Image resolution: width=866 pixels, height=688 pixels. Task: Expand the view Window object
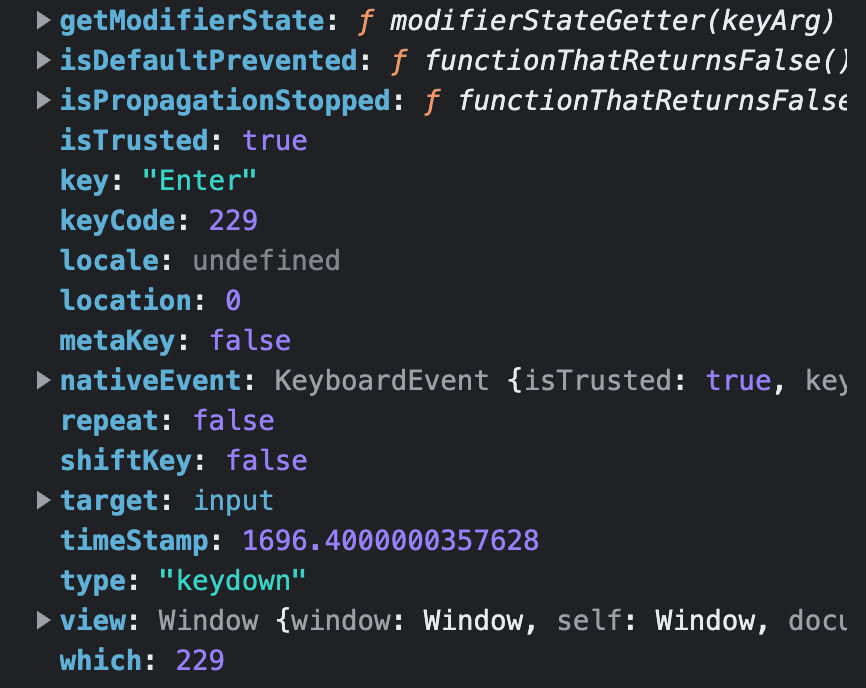coord(43,620)
